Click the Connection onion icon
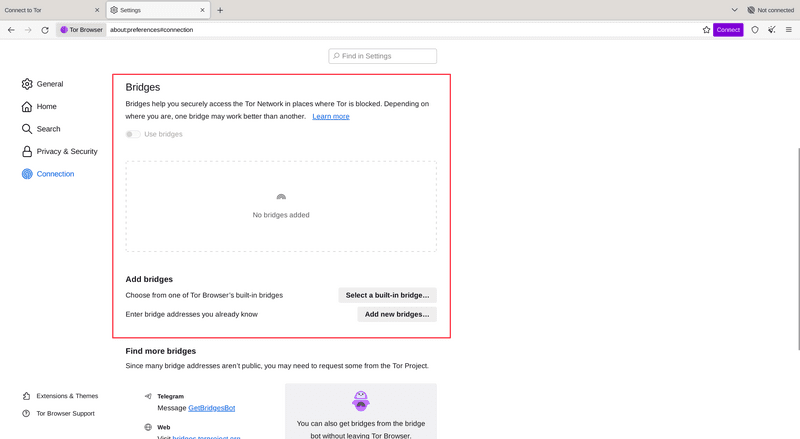800x439 pixels. click(27, 174)
